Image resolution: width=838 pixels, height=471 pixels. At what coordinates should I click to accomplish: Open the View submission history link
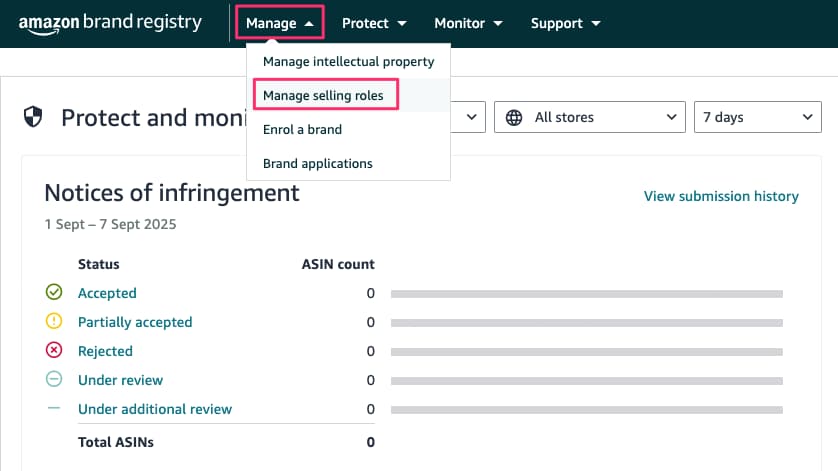(721, 196)
